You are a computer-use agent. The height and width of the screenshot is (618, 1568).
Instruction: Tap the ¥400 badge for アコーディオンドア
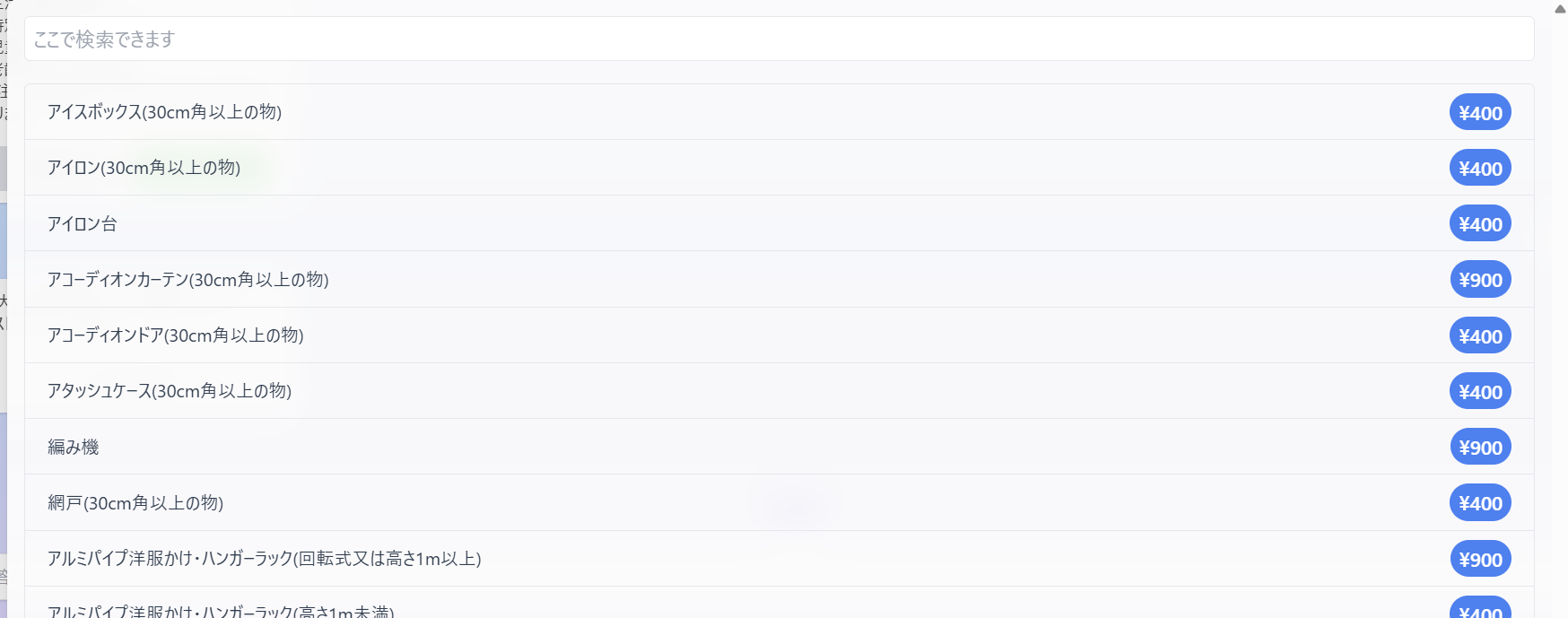click(1480, 336)
